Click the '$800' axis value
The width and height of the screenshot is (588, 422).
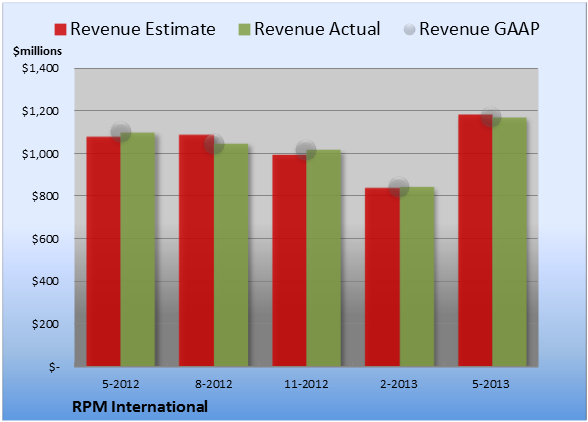pos(45,196)
